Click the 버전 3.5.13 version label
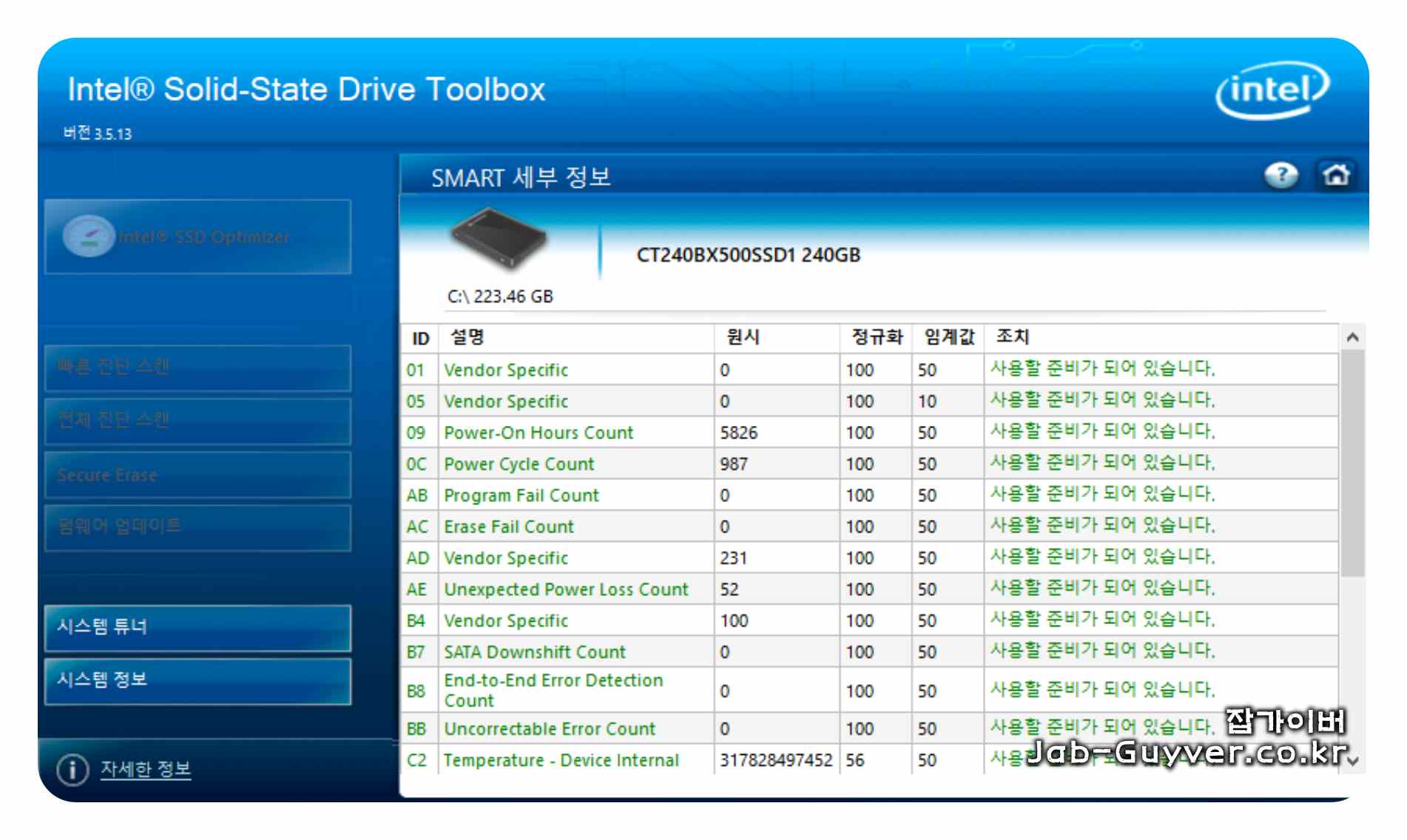Screen dimensions: 1407x840 [98, 133]
